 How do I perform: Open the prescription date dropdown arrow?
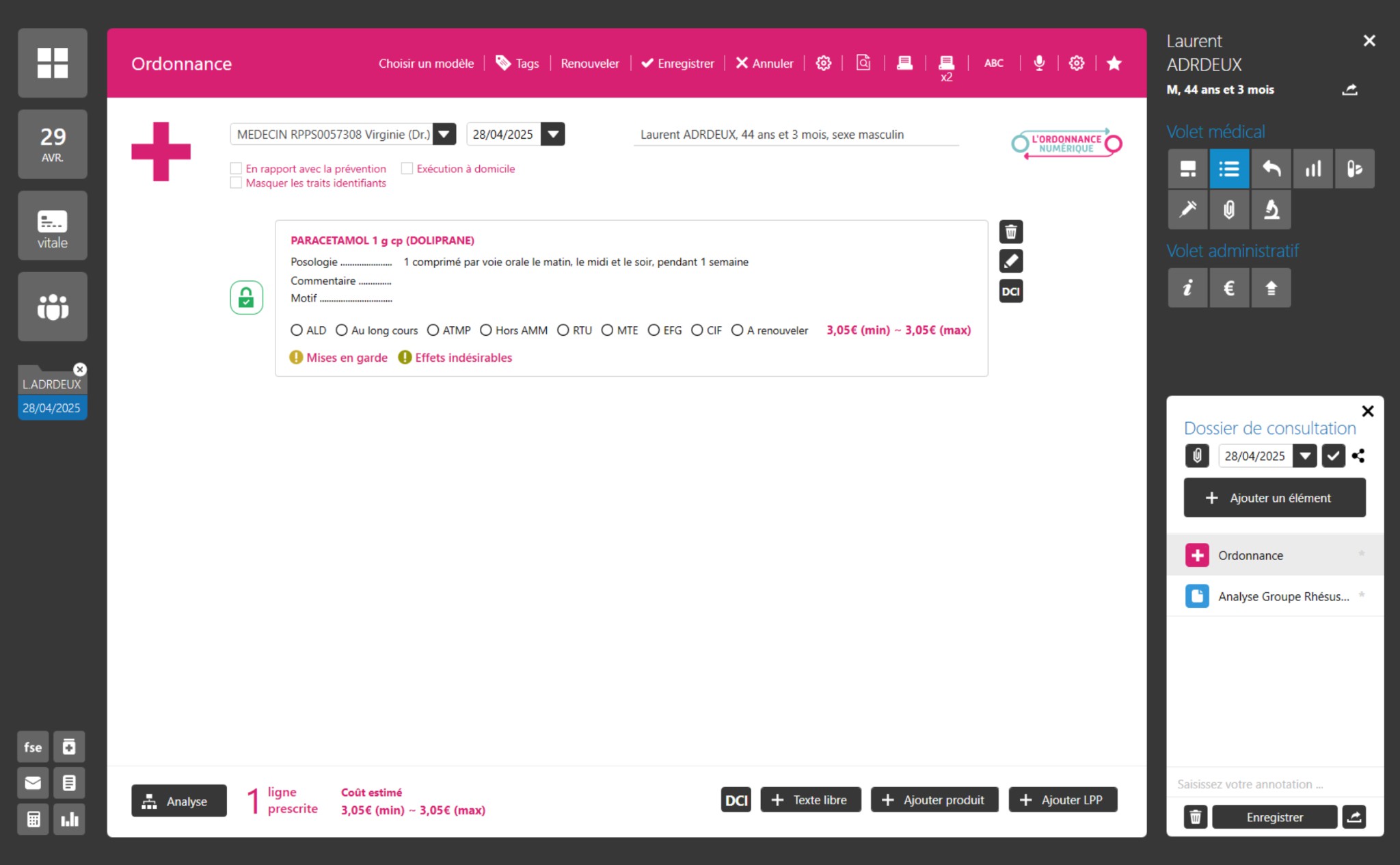552,134
